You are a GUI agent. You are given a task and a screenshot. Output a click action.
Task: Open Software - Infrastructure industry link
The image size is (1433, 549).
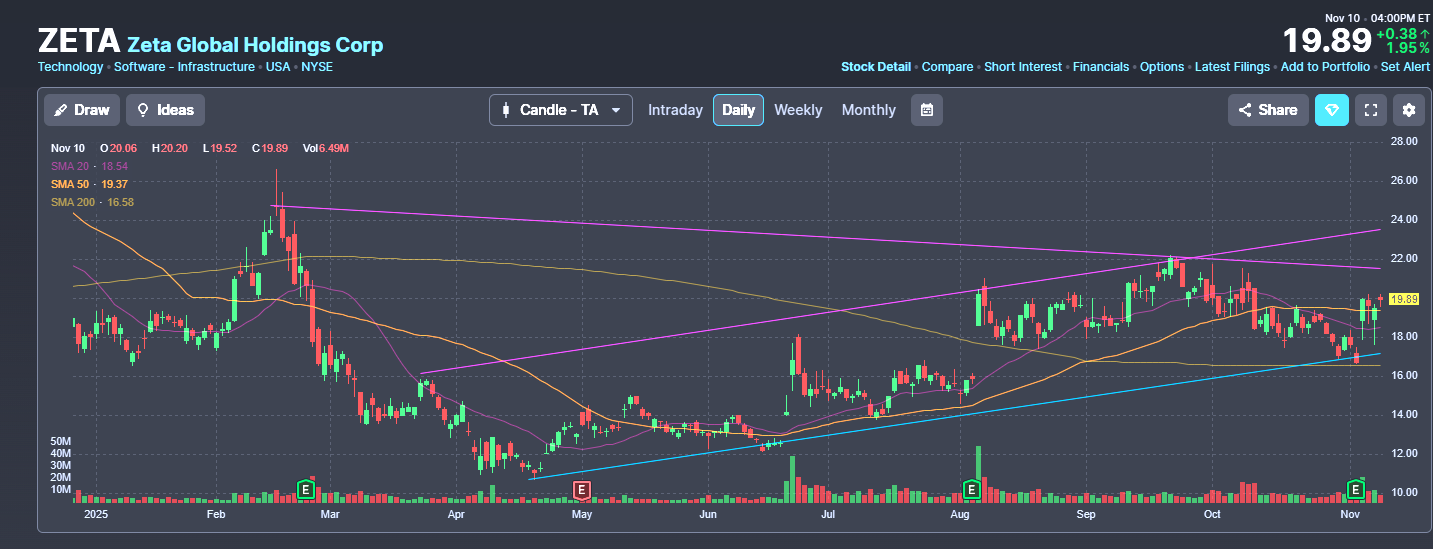coord(184,67)
